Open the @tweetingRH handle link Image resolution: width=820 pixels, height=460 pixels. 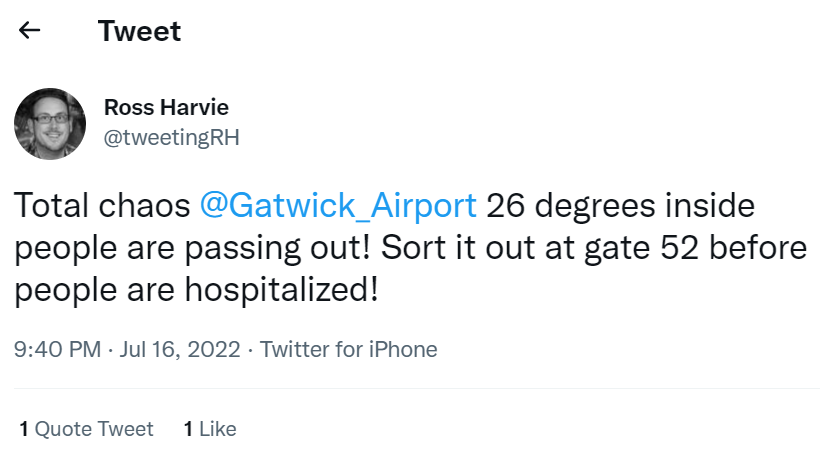click(x=171, y=138)
